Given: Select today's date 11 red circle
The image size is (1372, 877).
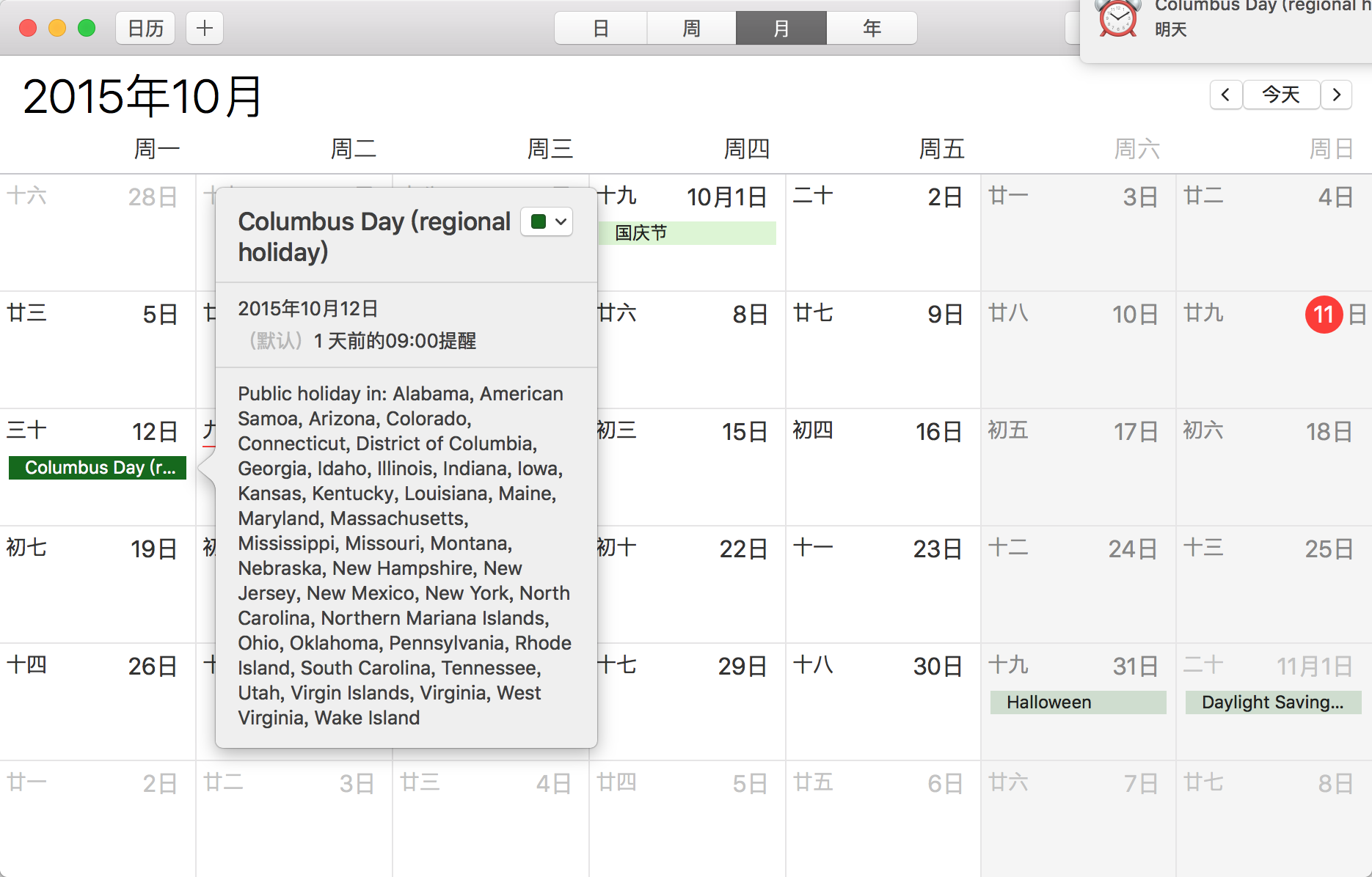Looking at the screenshot, I should [x=1324, y=315].
